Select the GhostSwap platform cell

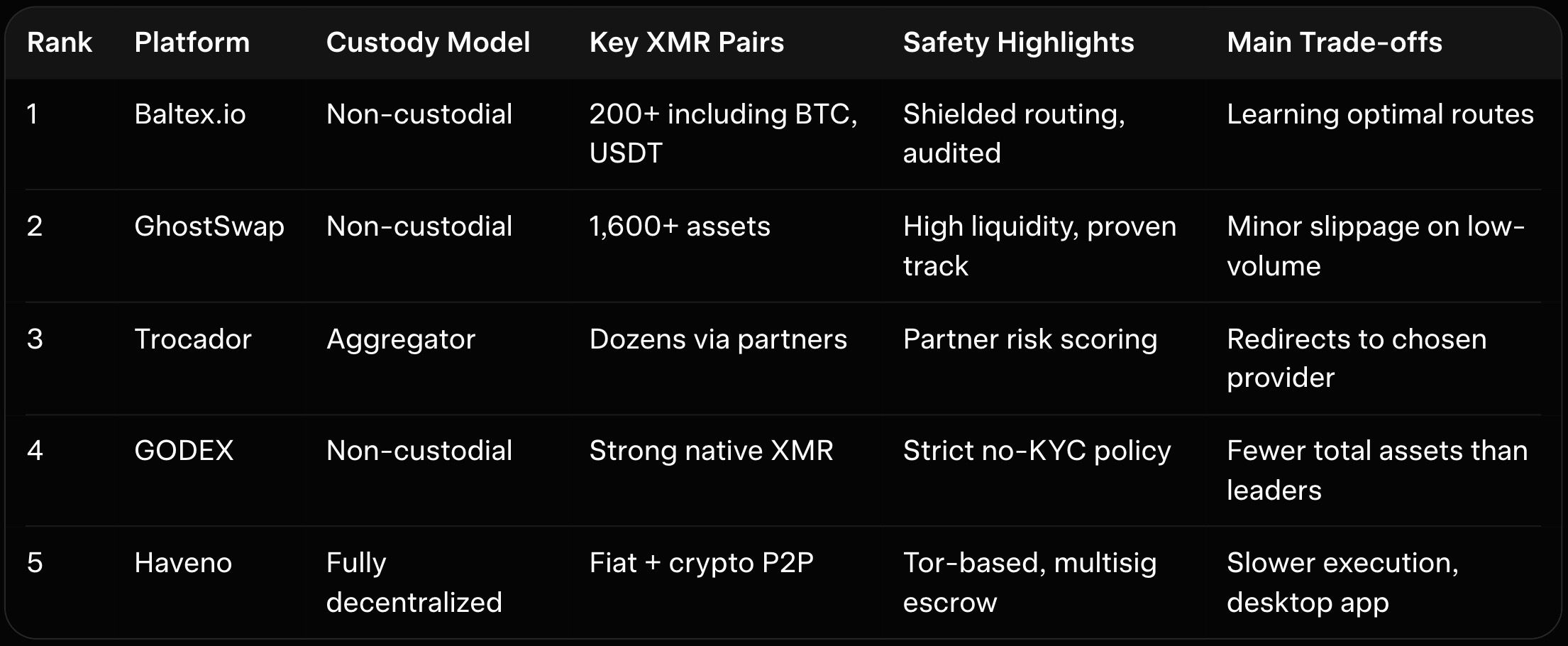click(x=209, y=226)
